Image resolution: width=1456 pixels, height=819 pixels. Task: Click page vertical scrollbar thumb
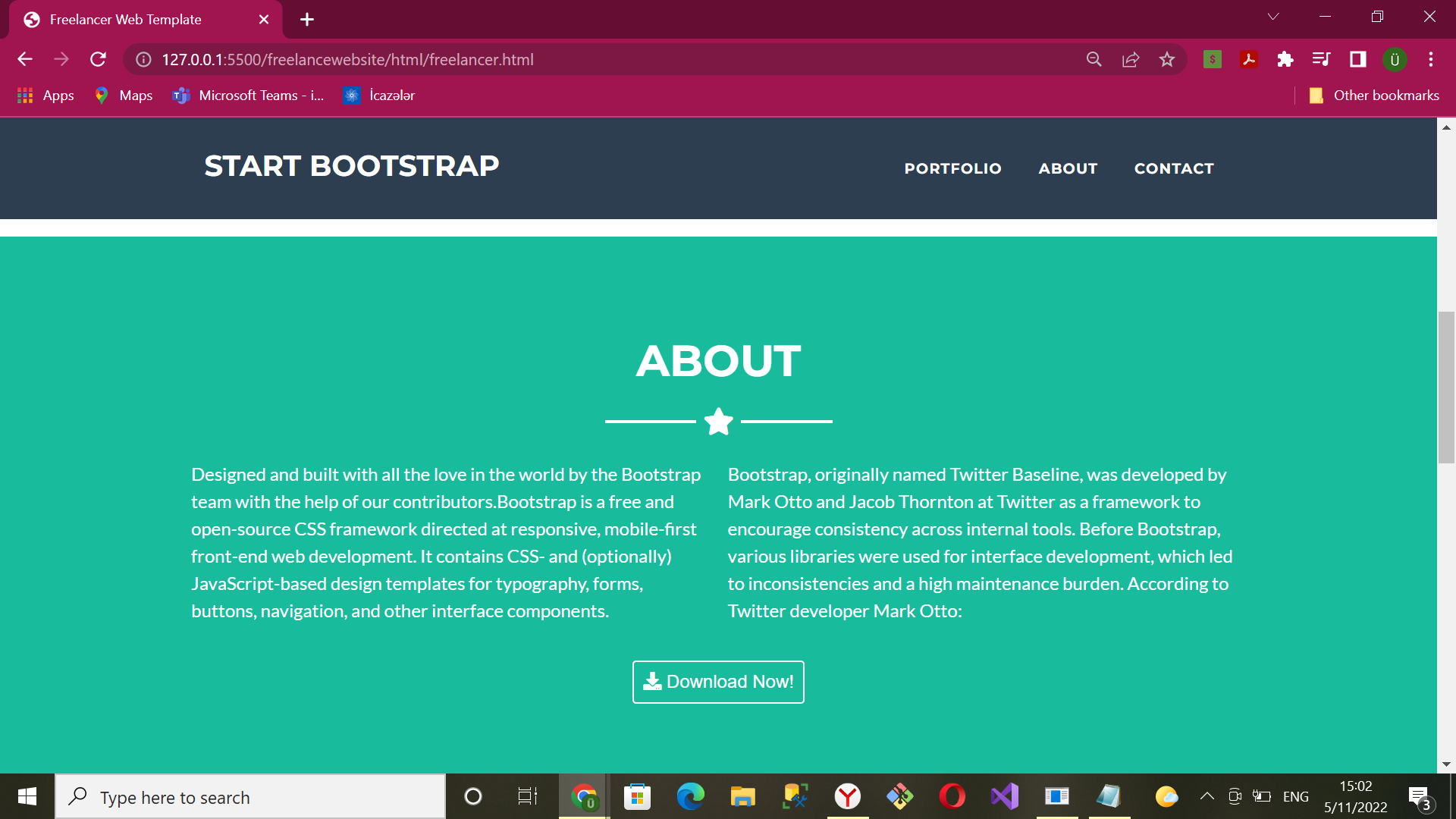pos(1446,387)
